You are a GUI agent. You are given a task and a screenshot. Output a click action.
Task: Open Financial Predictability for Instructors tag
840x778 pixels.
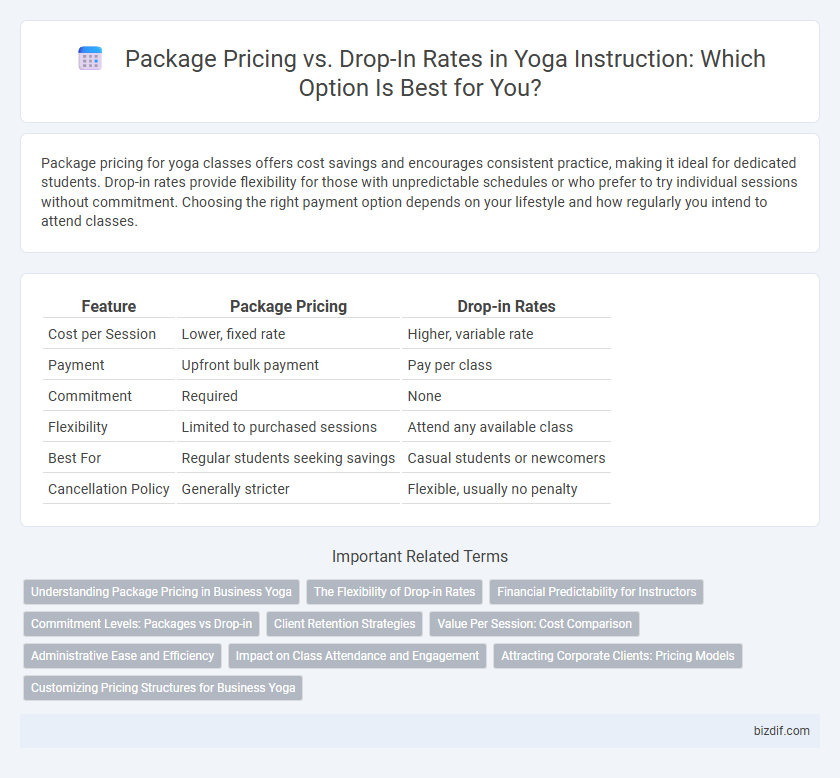pos(596,592)
